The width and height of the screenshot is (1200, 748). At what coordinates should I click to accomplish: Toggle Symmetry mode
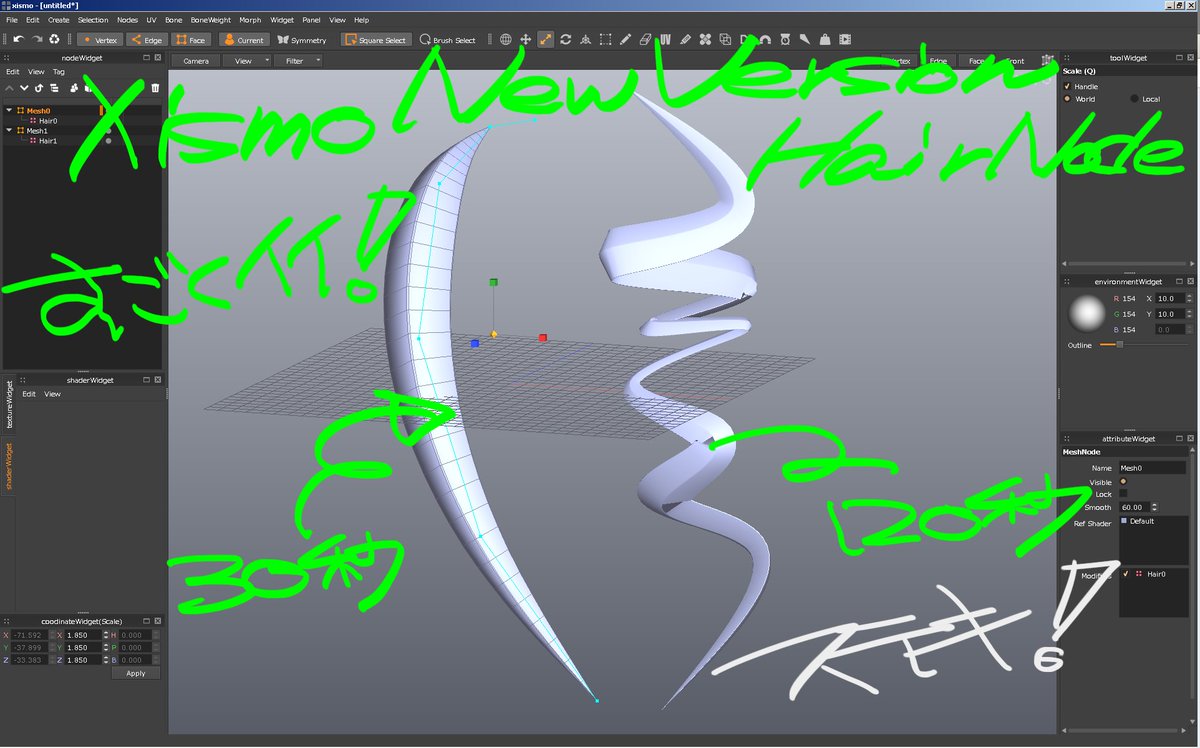point(303,40)
